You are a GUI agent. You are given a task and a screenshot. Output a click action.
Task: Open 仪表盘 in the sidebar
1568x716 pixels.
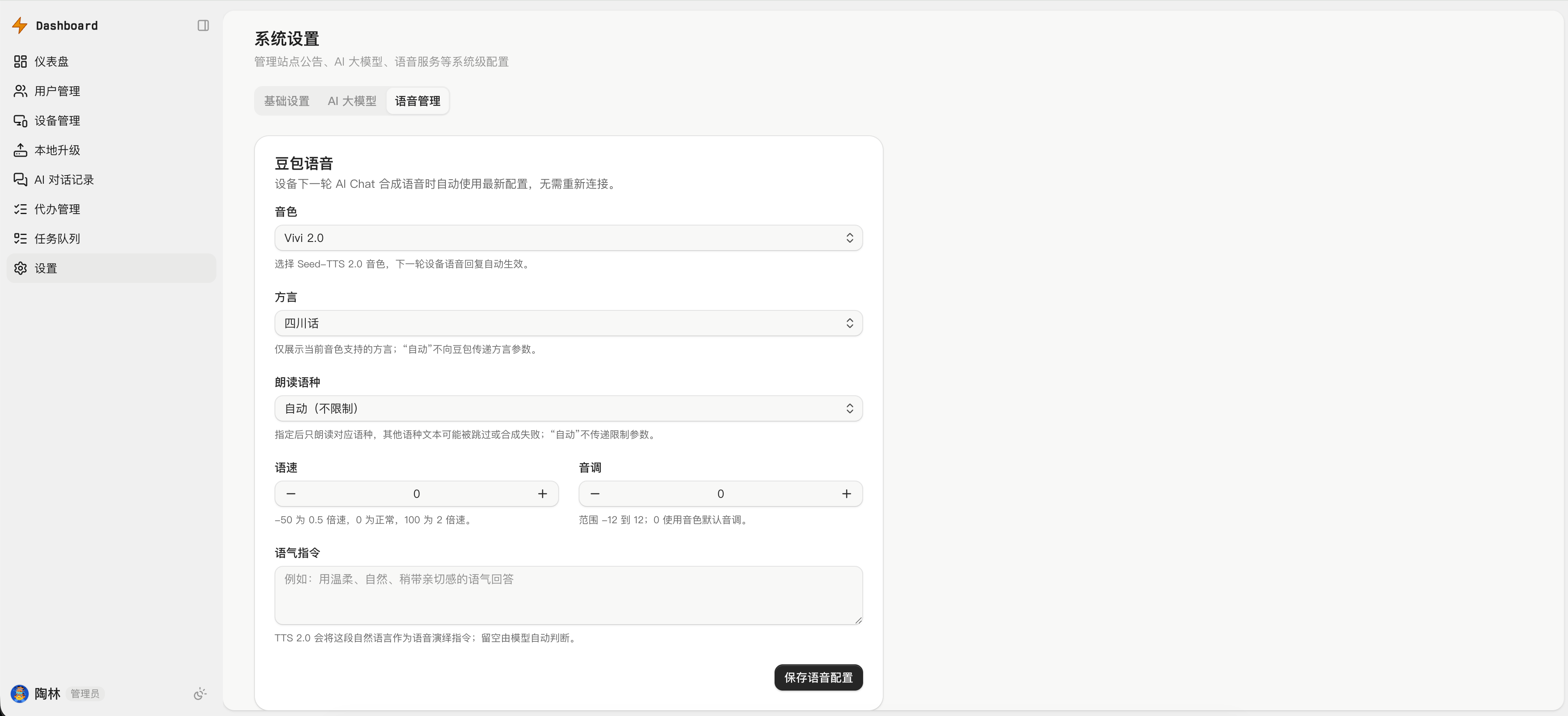tap(111, 62)
